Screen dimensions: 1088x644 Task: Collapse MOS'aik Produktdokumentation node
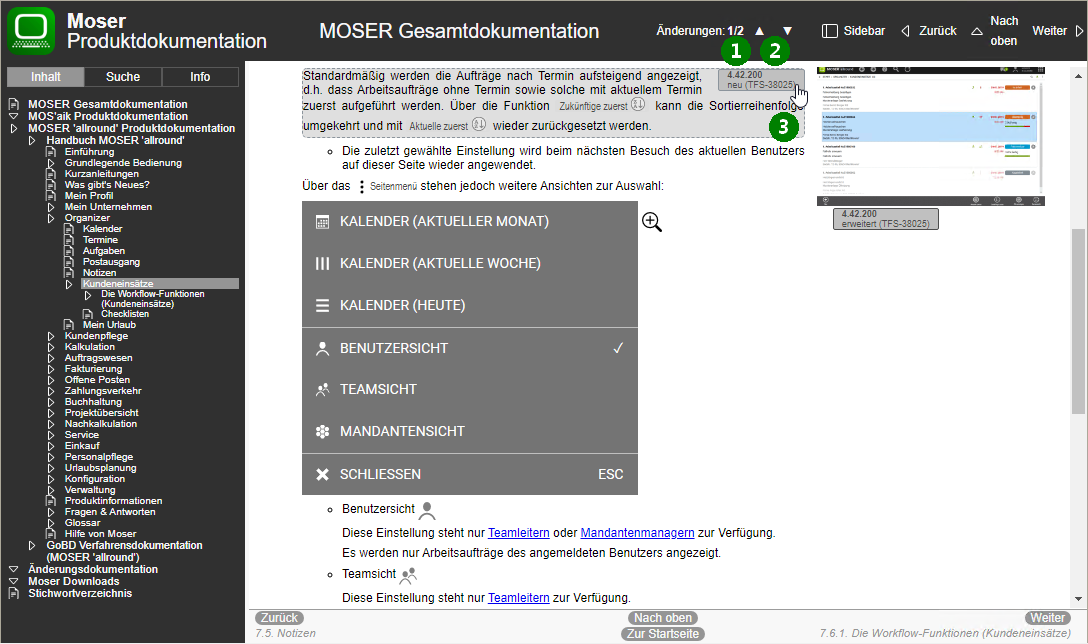[13, 117]
